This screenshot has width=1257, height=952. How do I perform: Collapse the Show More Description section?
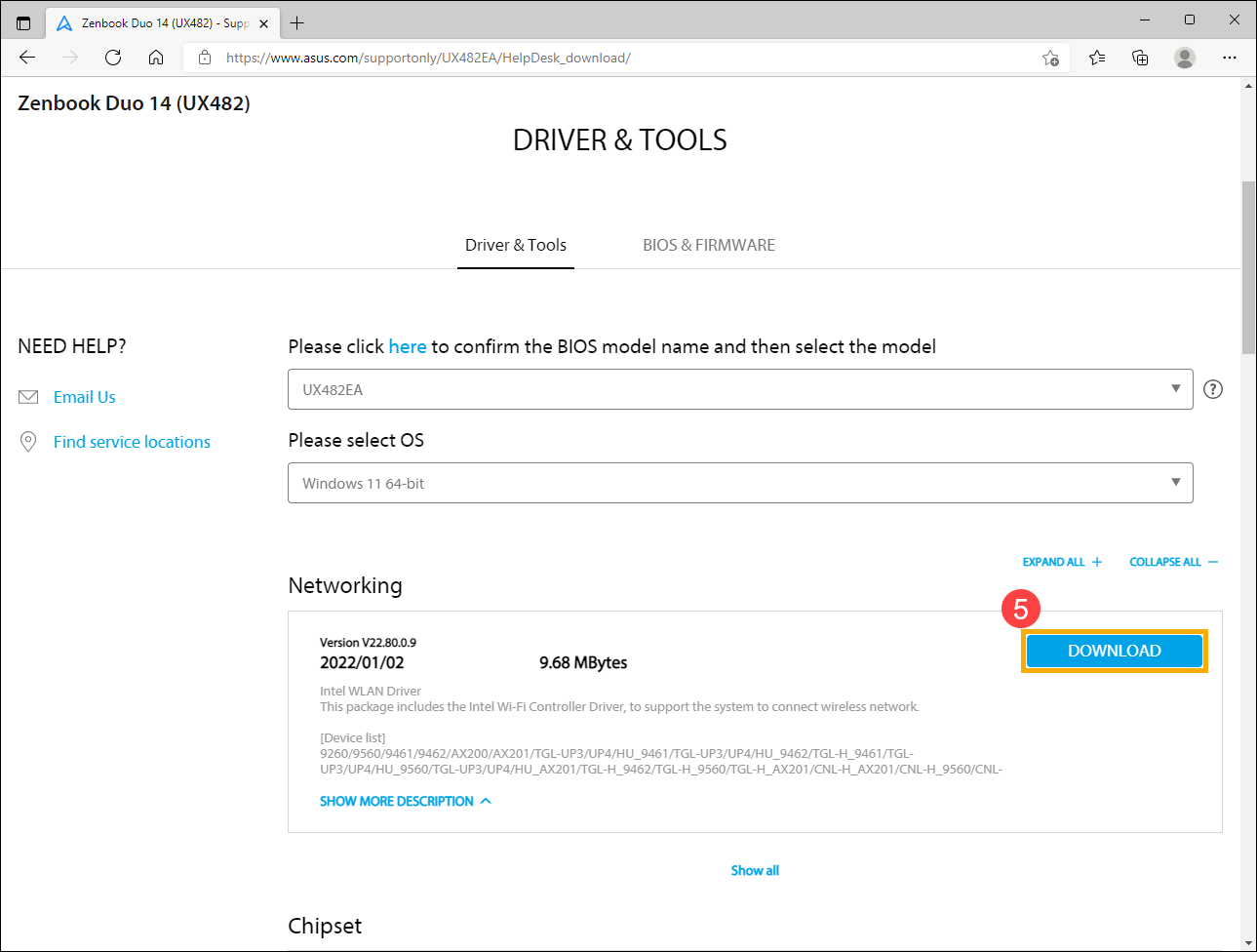pyautogui.click(x=406, y=801)
